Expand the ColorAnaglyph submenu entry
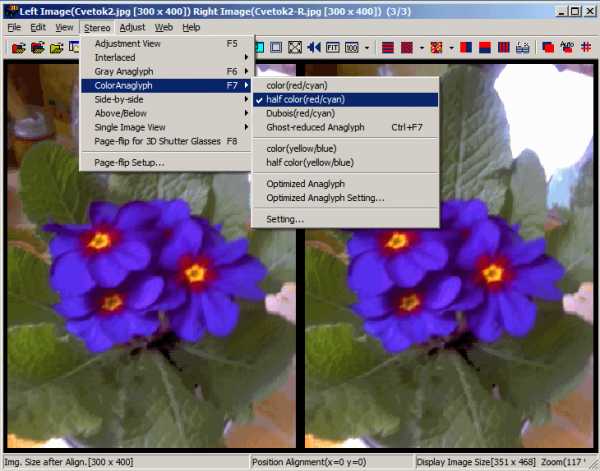600x471 pixels. 166,85
